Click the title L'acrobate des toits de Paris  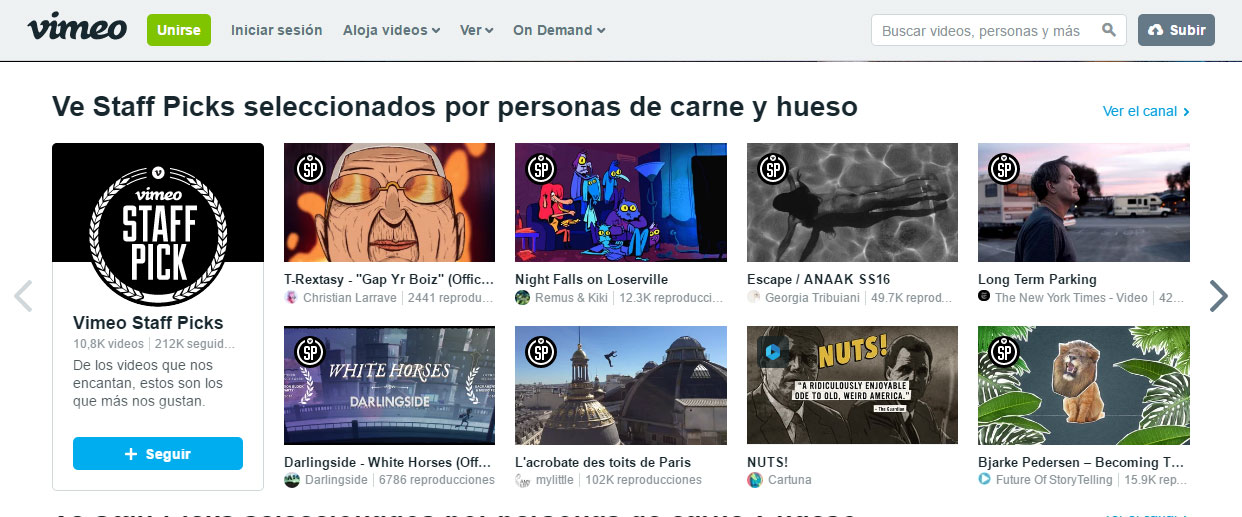(603, 462)
